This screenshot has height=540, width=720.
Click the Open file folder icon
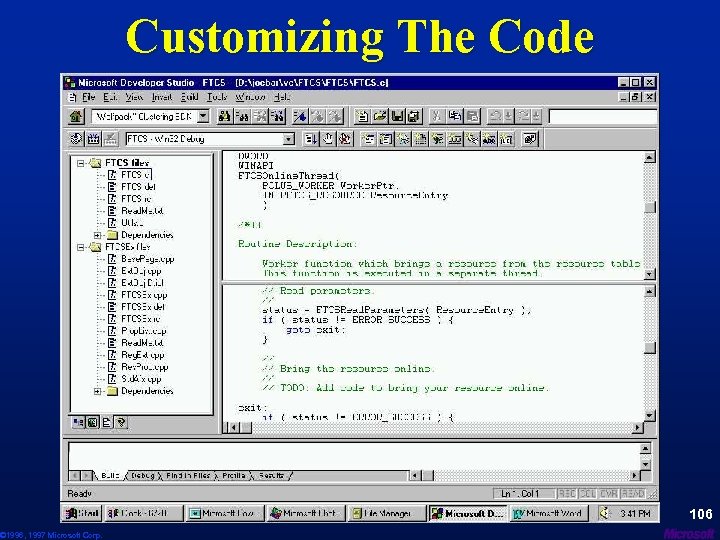pos(379,117)
